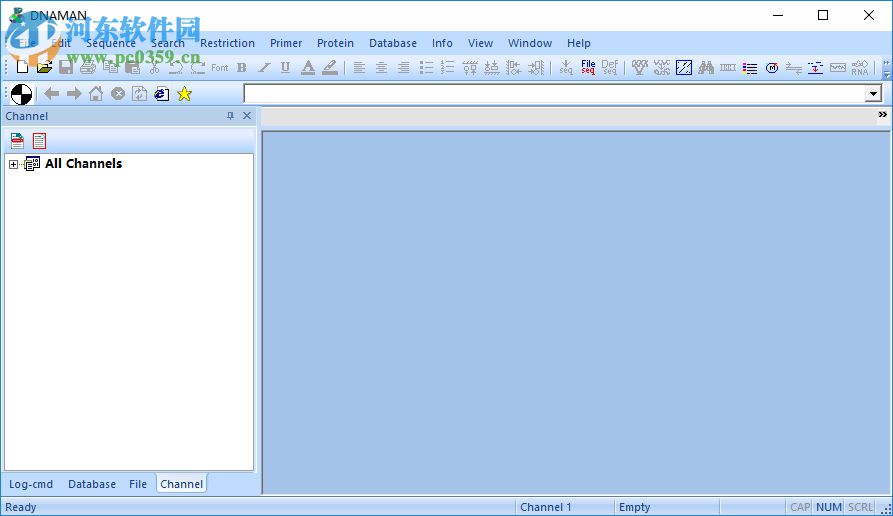Click the Stop loading X icon

[x=118, y=93]
